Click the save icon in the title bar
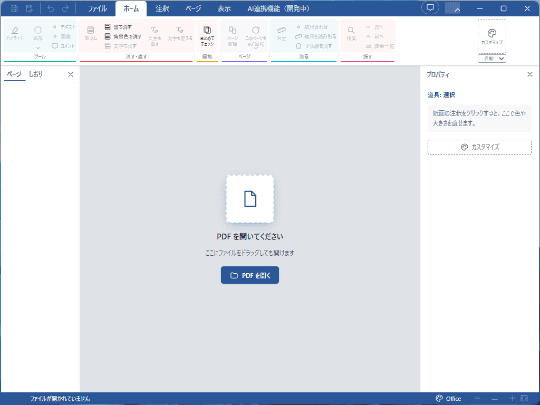540x405 pixels. [14, 9]
